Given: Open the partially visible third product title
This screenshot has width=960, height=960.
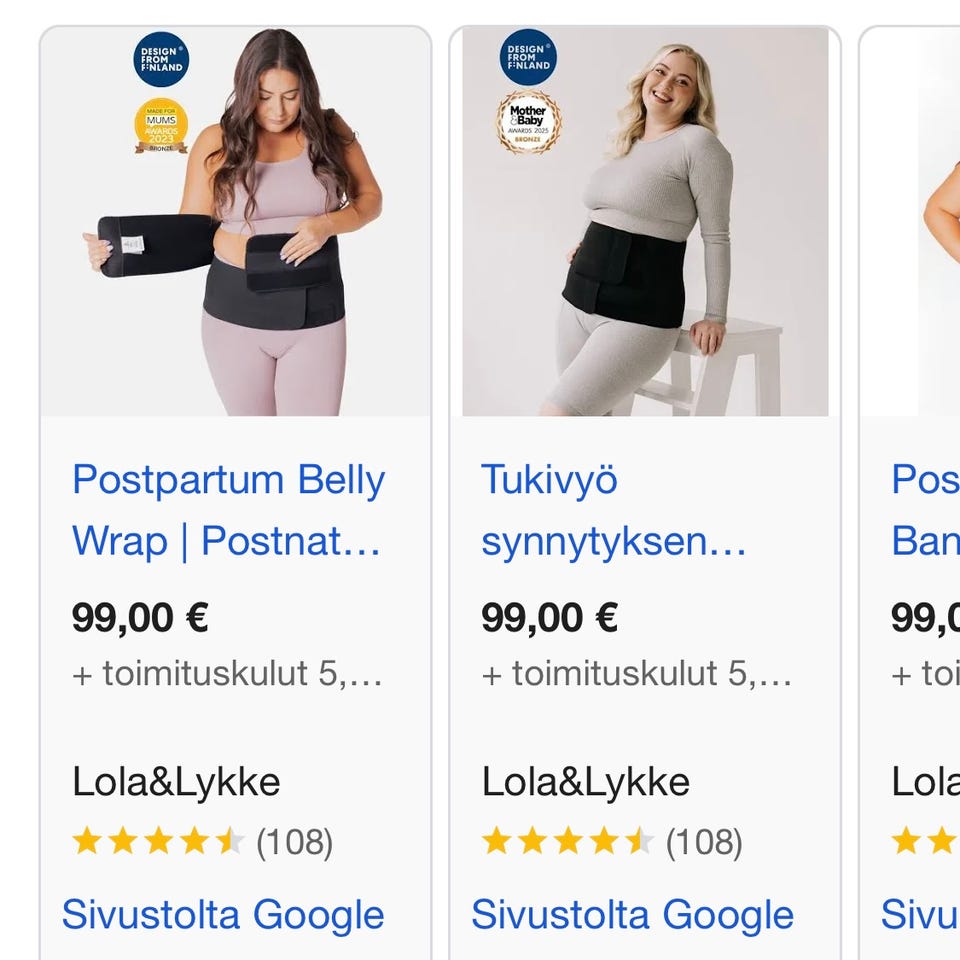Looking at the screenshot, I should (924, 510).
